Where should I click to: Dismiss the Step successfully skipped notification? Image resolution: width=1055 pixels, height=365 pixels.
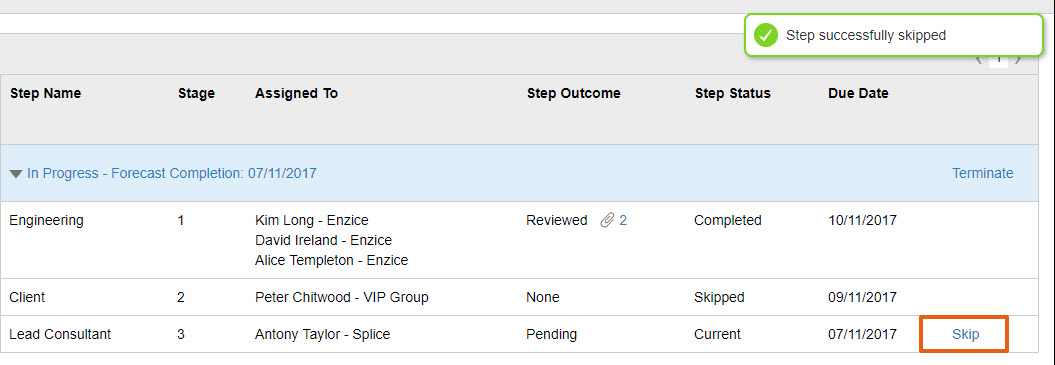[x=894, y=35]
